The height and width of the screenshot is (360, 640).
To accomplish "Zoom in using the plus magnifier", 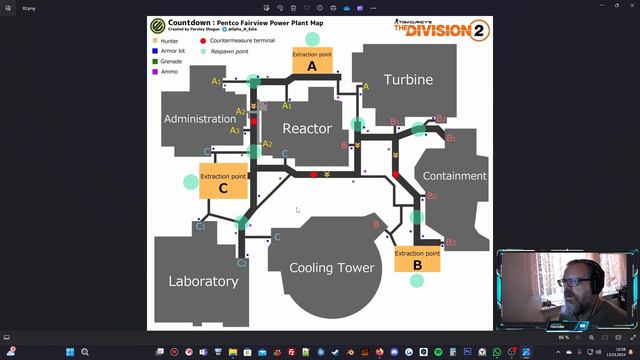I will click(x=591, y=338).
